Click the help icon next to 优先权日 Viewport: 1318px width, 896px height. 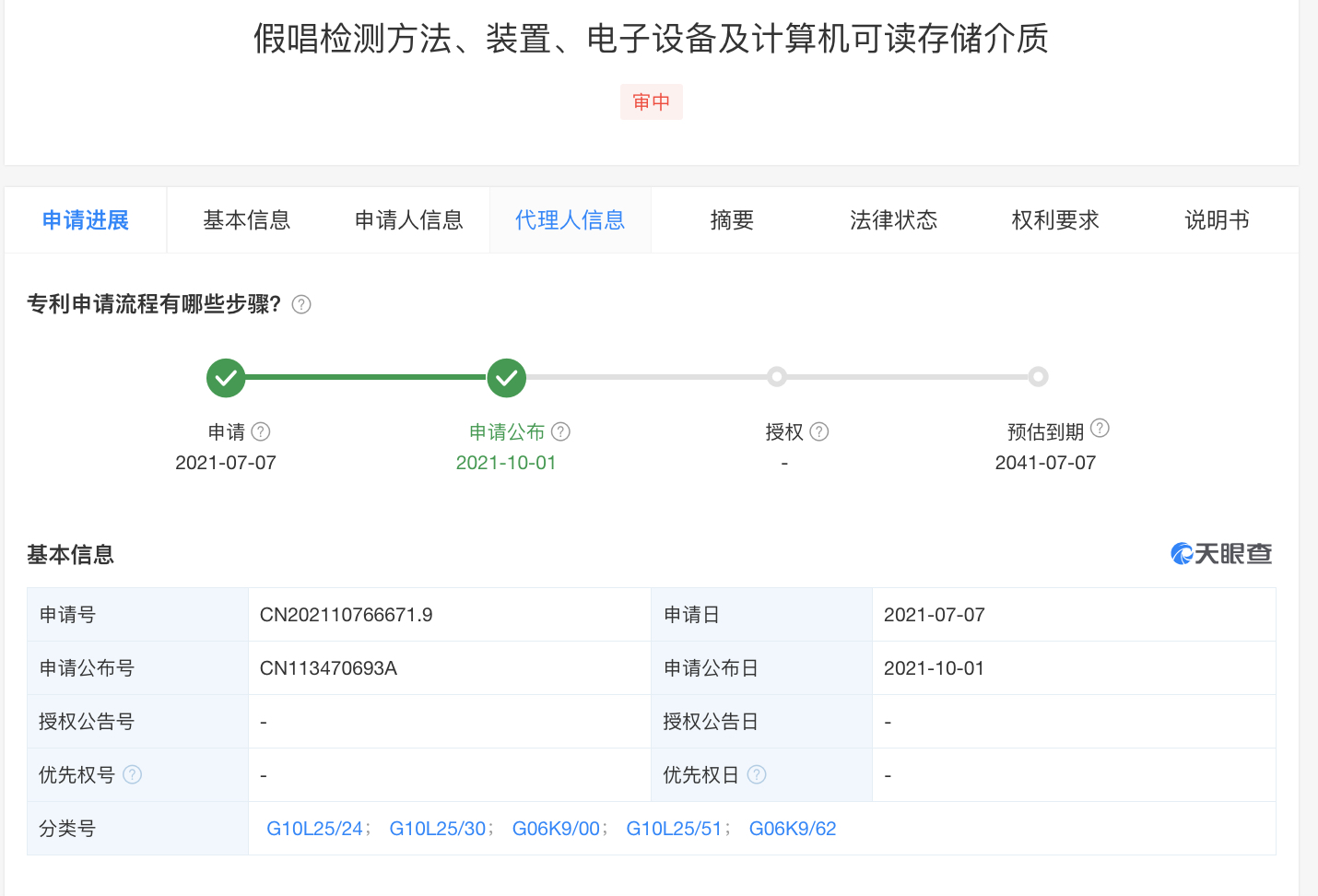(757, 774)
